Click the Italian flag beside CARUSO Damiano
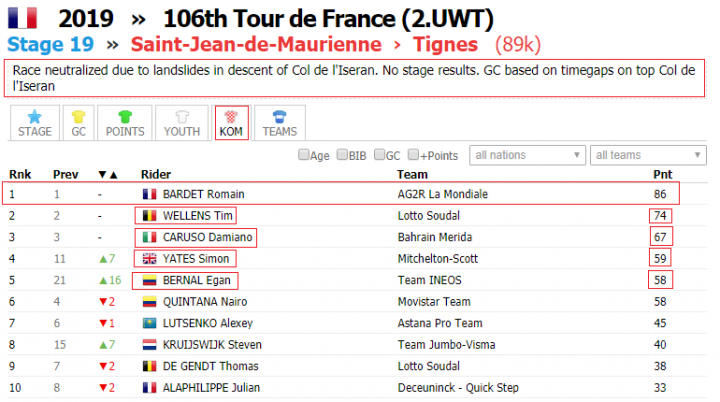The height and width of the screenshot is (402, 720). point(149,237)
